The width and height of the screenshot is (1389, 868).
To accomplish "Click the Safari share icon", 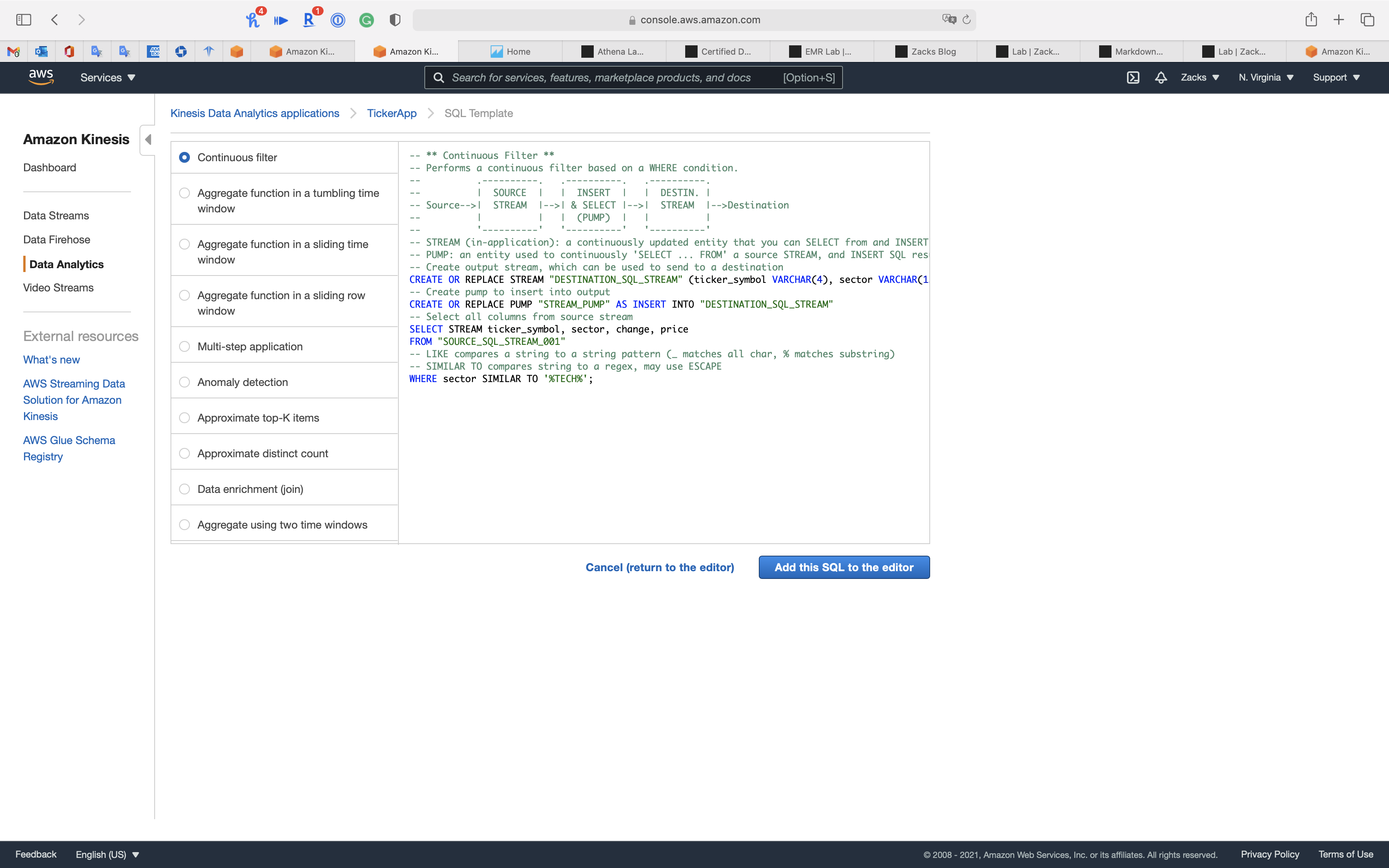I will pos(1311,19).
